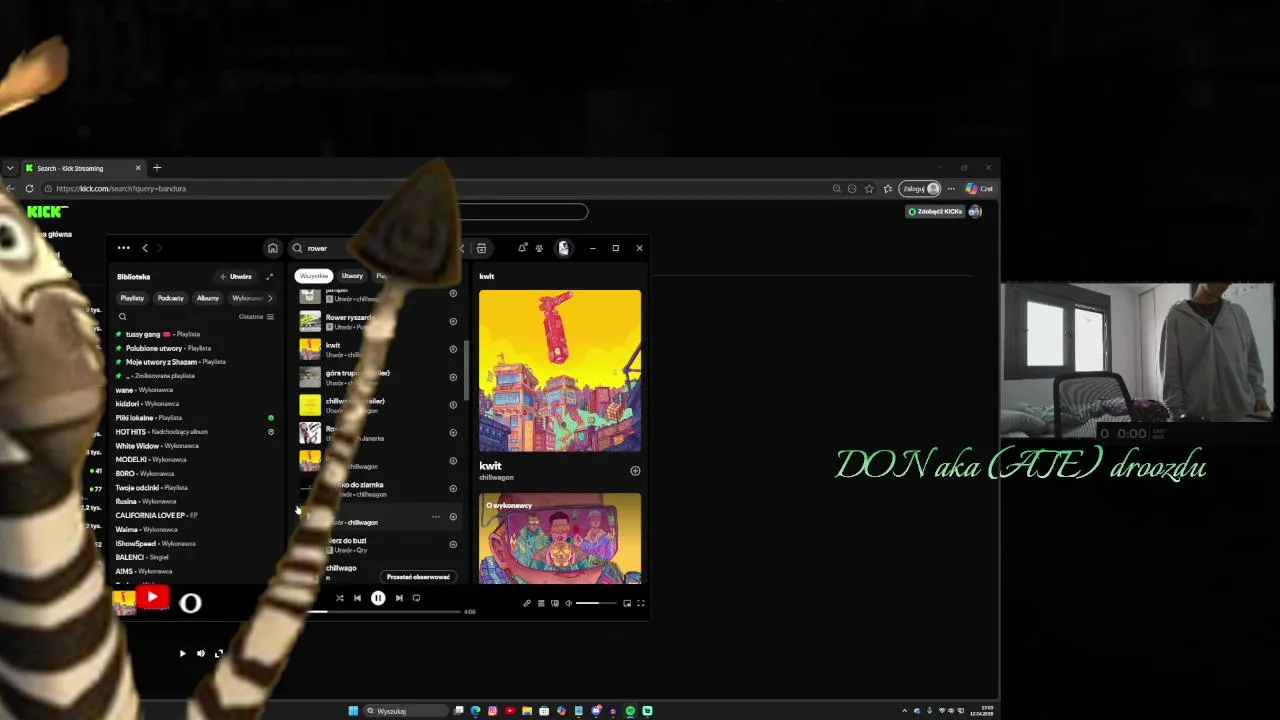Open the Browse icon next to search
This screenshot has height=720, width=1280.
pyautogui.click(x=481, y=248)
